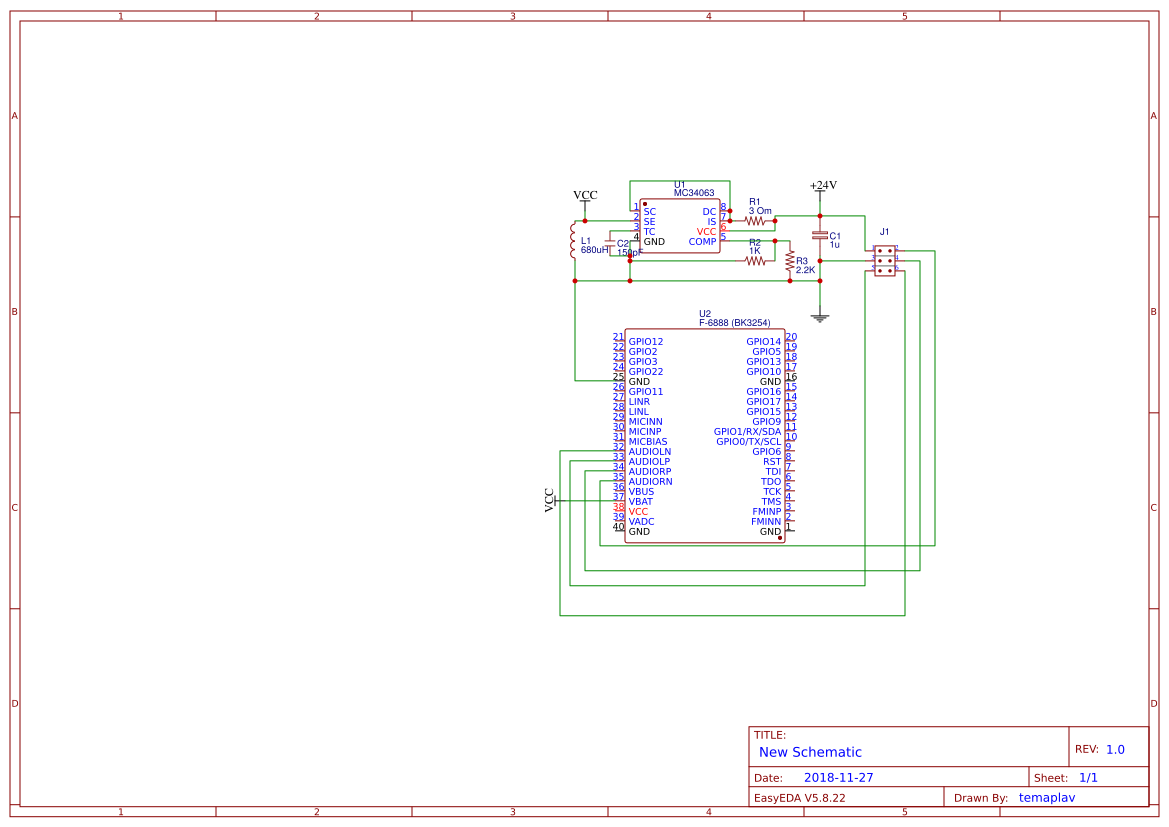Click the DC pin label on U1

pos(709,213)
